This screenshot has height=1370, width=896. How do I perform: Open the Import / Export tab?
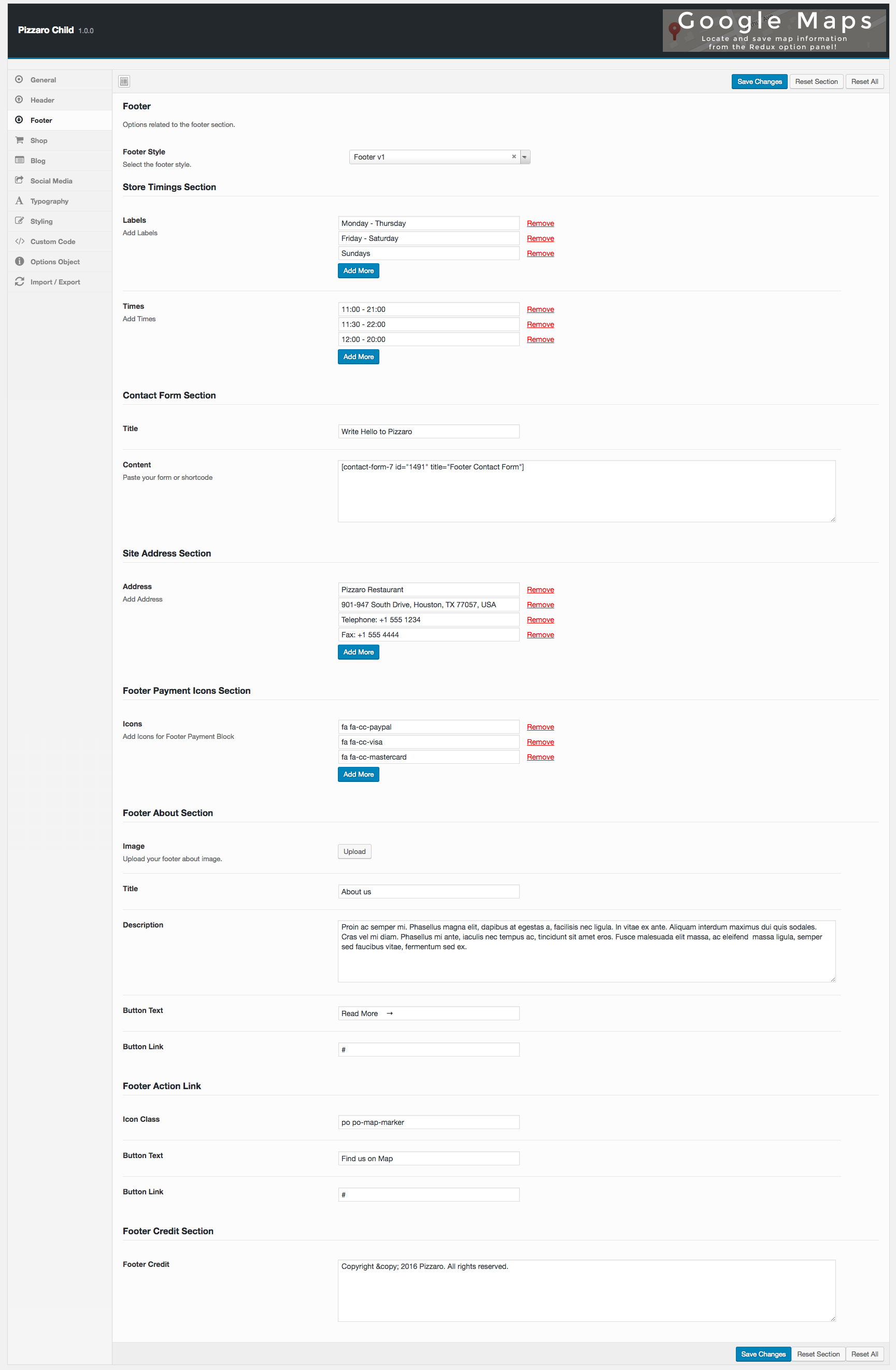pos(60,281)
